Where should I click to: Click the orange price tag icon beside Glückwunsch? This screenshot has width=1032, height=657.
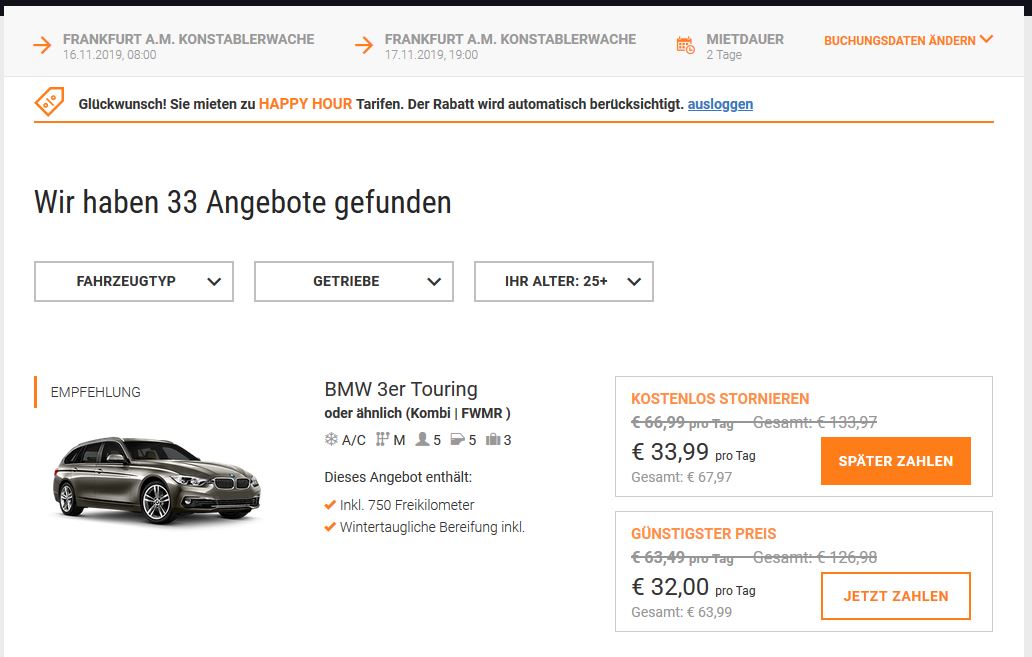pos(46,102)
